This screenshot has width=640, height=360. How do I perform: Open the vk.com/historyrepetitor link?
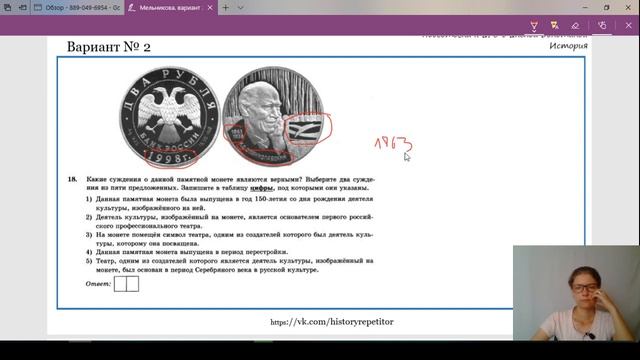332,322
